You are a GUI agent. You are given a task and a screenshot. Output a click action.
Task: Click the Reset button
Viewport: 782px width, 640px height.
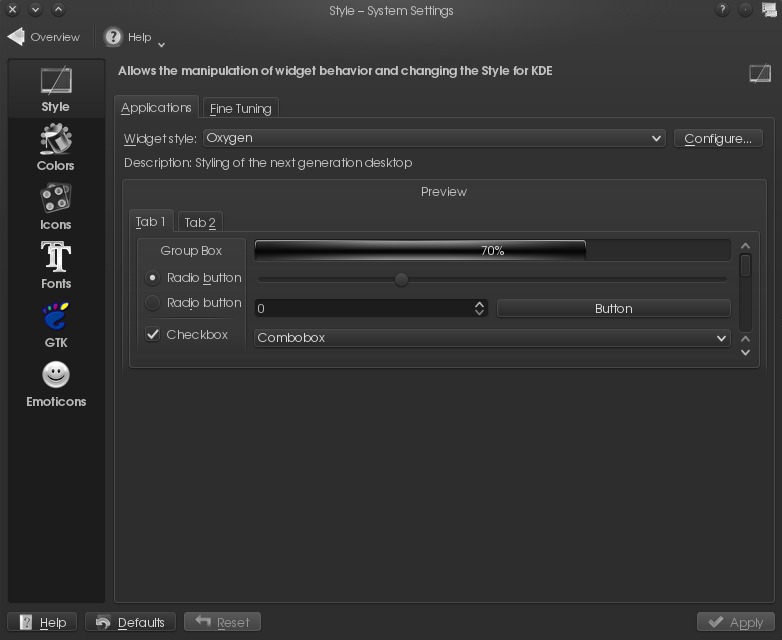(x=222, y=622)
